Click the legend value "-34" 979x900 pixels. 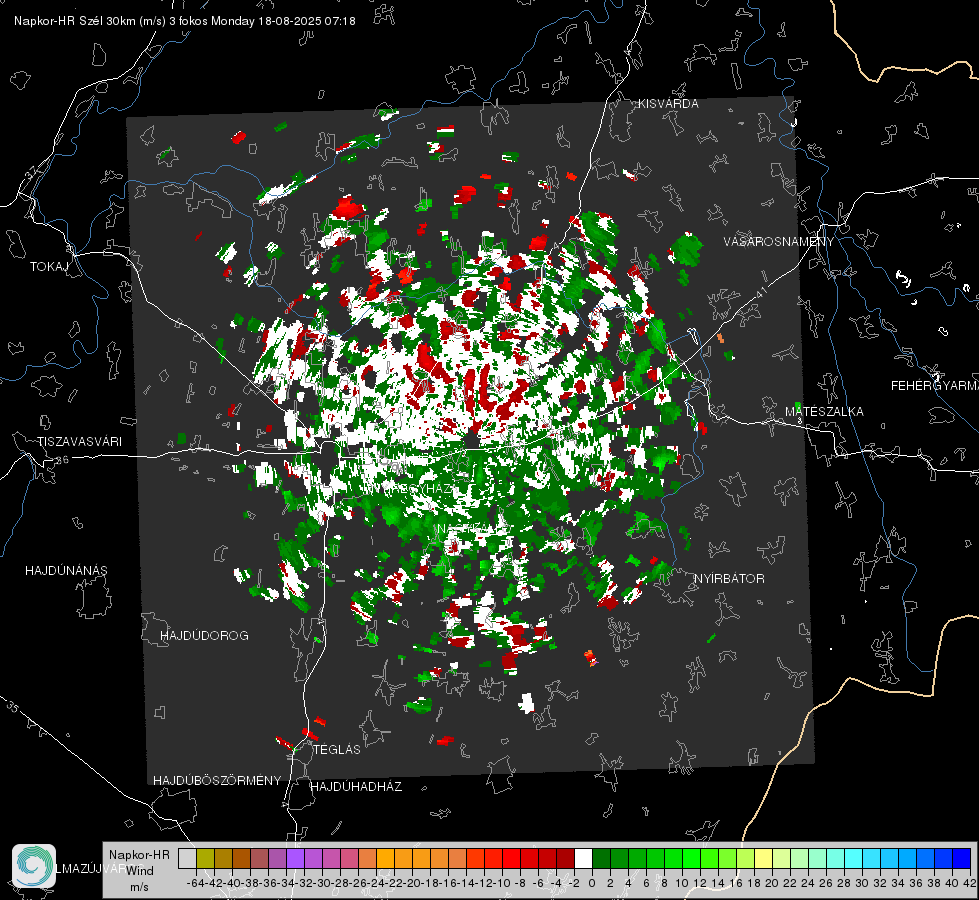[x=287, y=883]
